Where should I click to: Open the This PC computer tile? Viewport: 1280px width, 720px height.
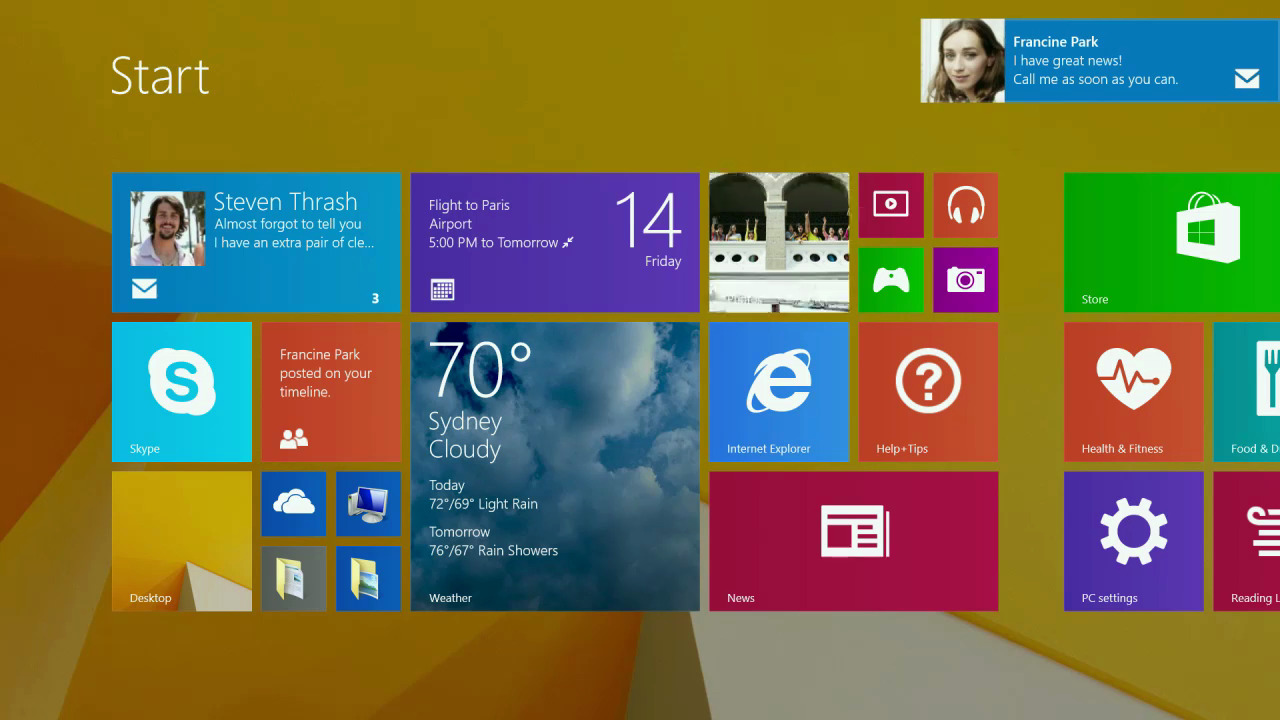click(368, 504)
